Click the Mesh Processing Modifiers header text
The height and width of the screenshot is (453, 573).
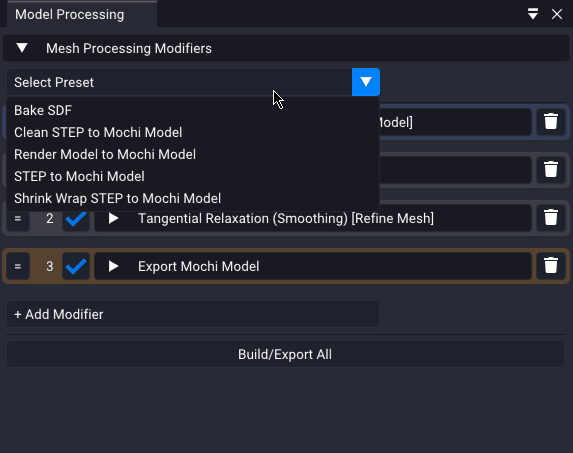129,48
